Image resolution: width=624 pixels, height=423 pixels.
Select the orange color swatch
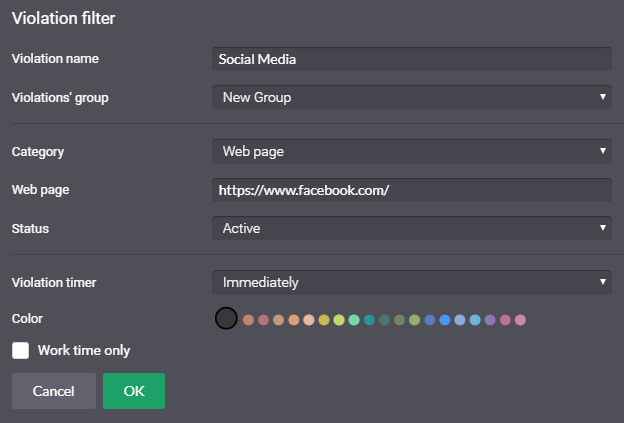(x=294, y=320)
